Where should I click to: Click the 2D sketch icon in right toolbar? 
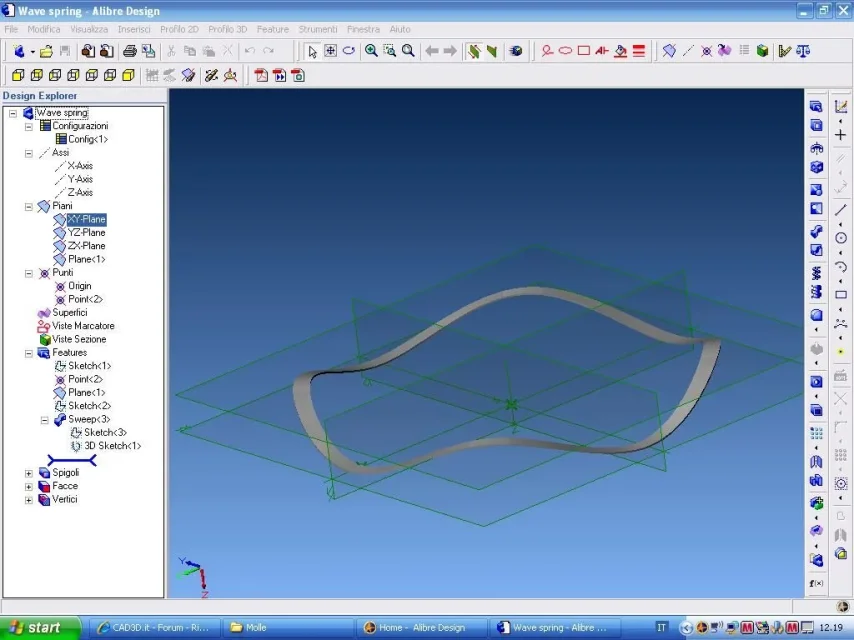click(x=841, y=106)
